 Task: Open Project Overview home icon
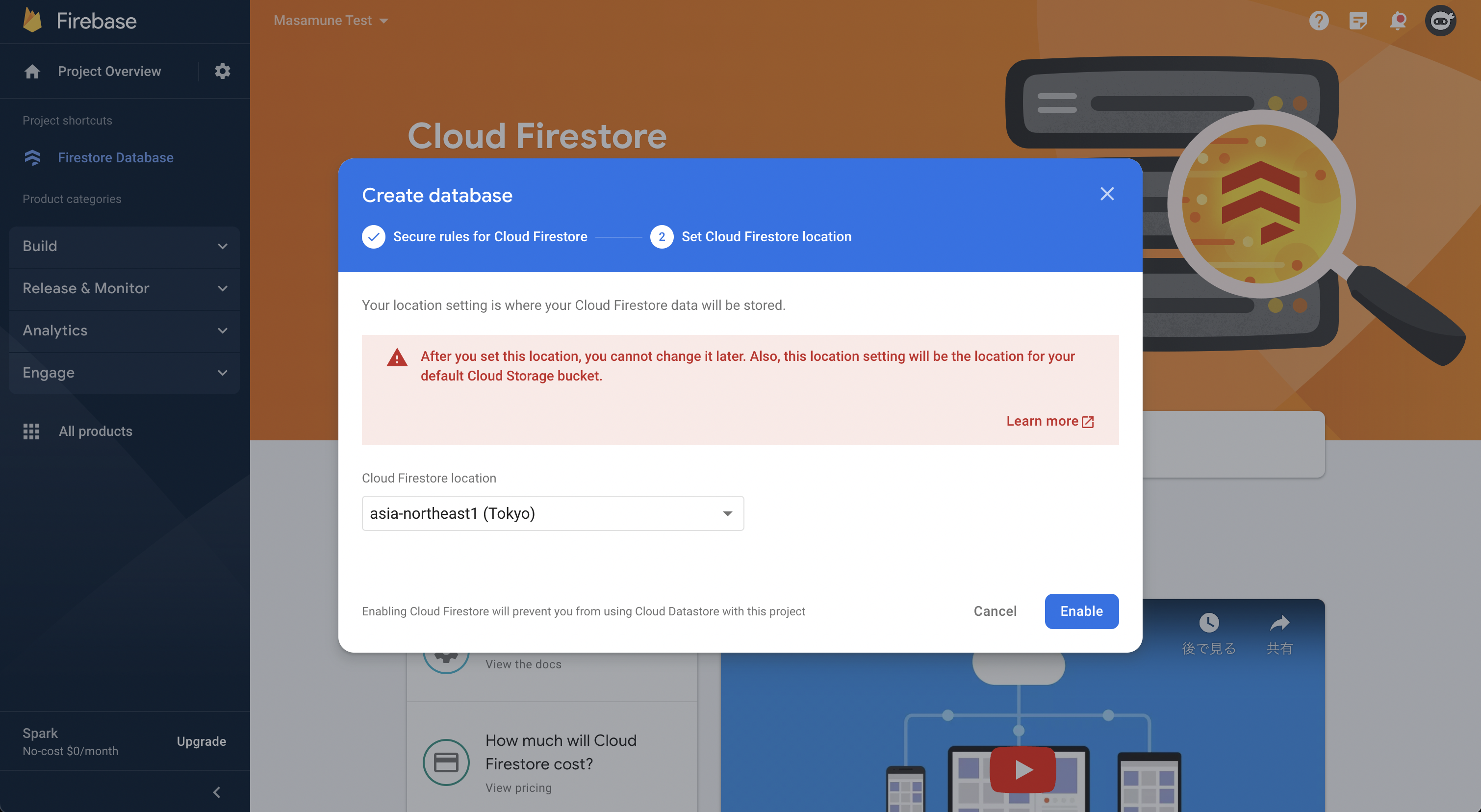(32, 71)
